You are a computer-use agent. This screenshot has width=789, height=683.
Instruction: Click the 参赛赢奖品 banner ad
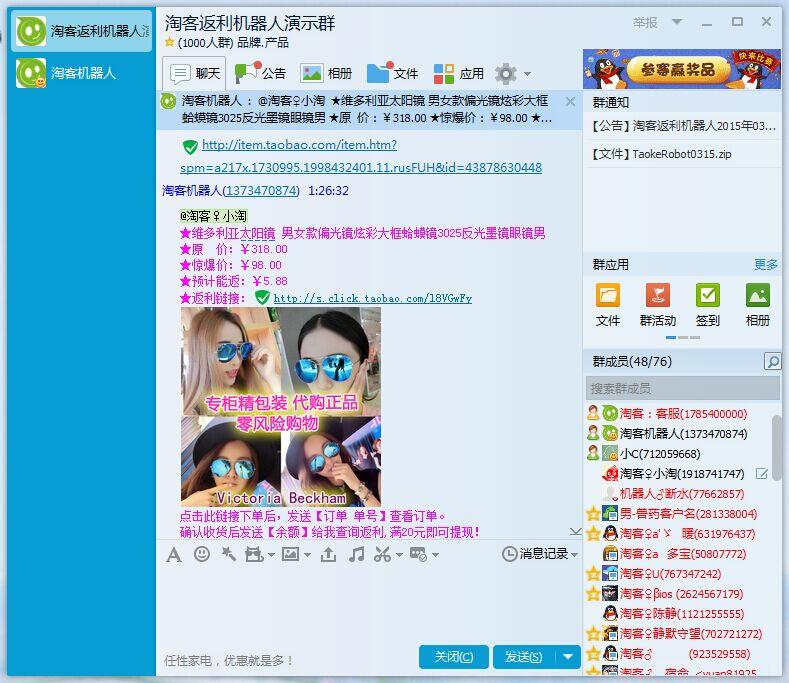682,69
